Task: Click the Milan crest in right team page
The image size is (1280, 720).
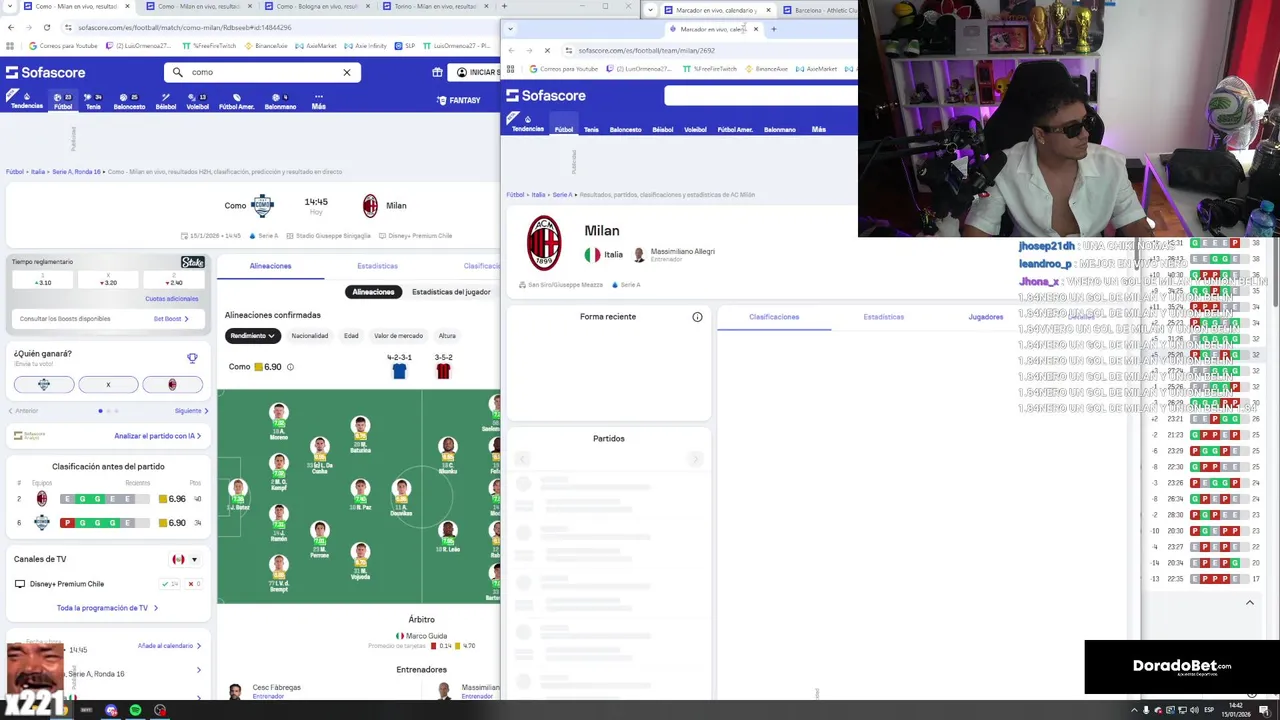Action: tap(544, 243)
